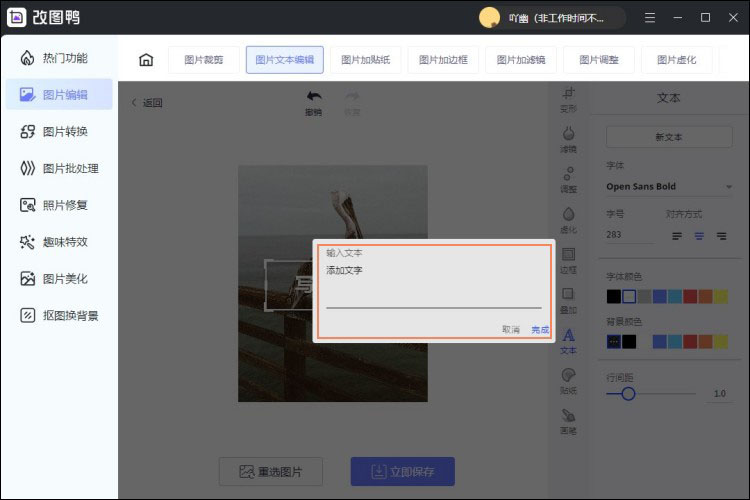The image size is (750, 500).
Task: Set text alignment to right
Action: pyautogui.click(x=721, y=236)
